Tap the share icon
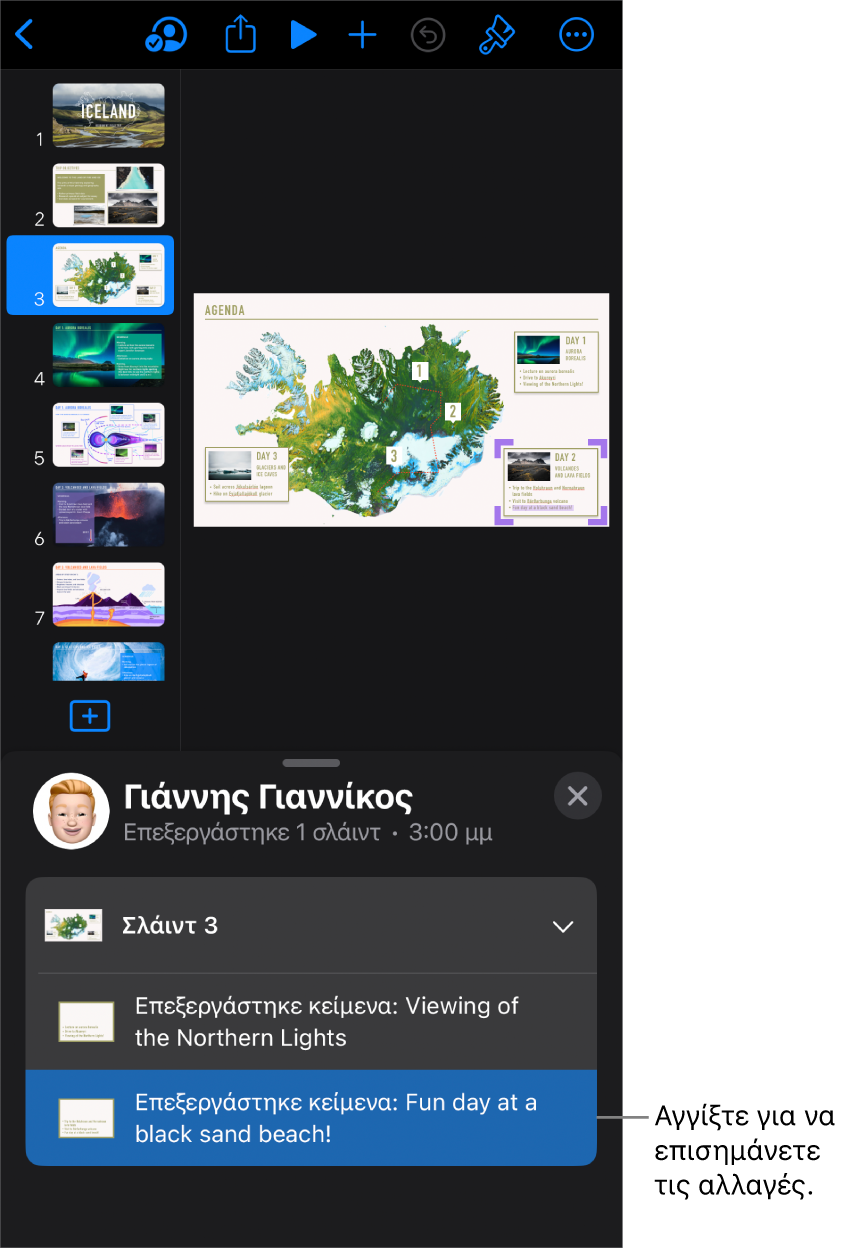 (240, 36)
